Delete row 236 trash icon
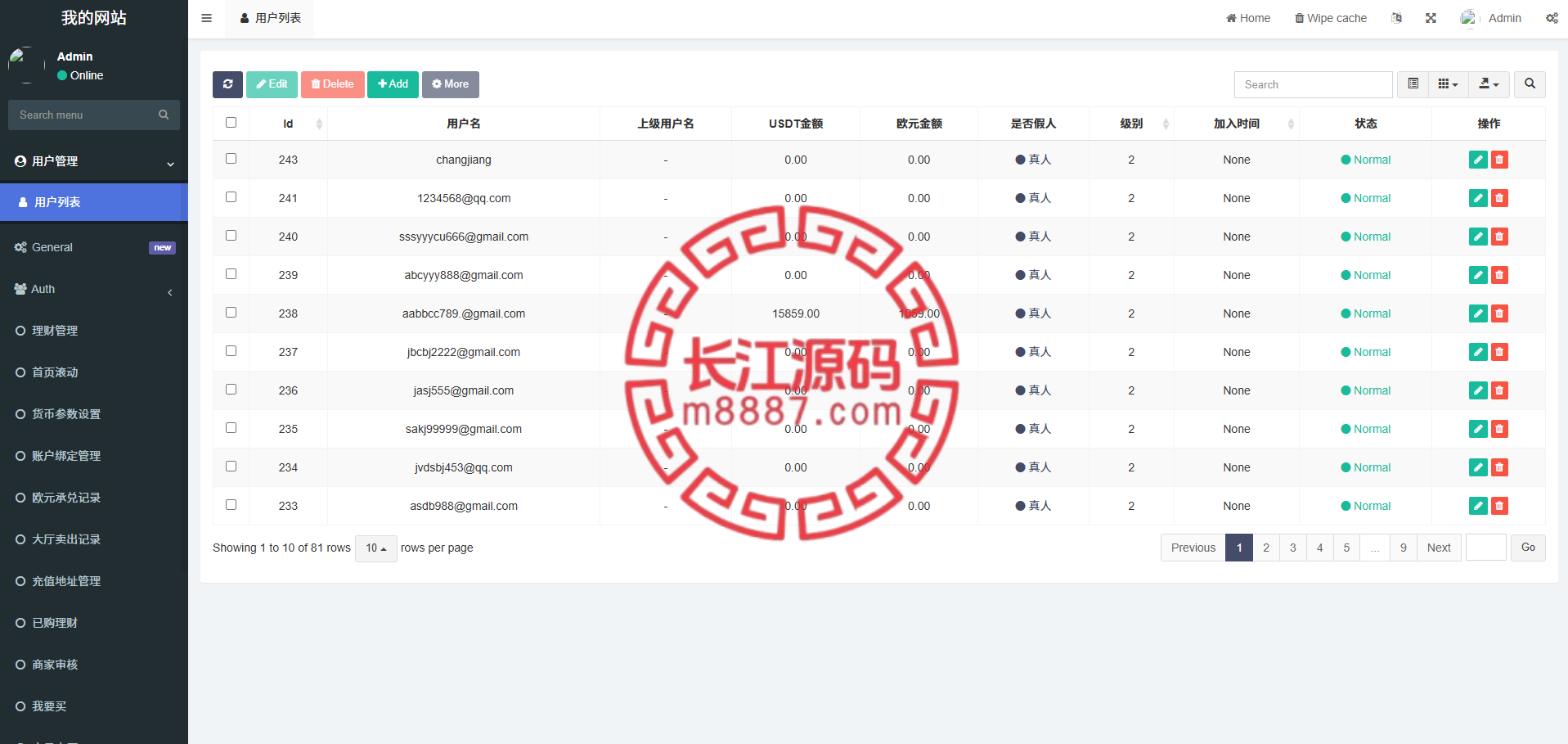This screenshot has height=744, width=1568. point(1499,390)
